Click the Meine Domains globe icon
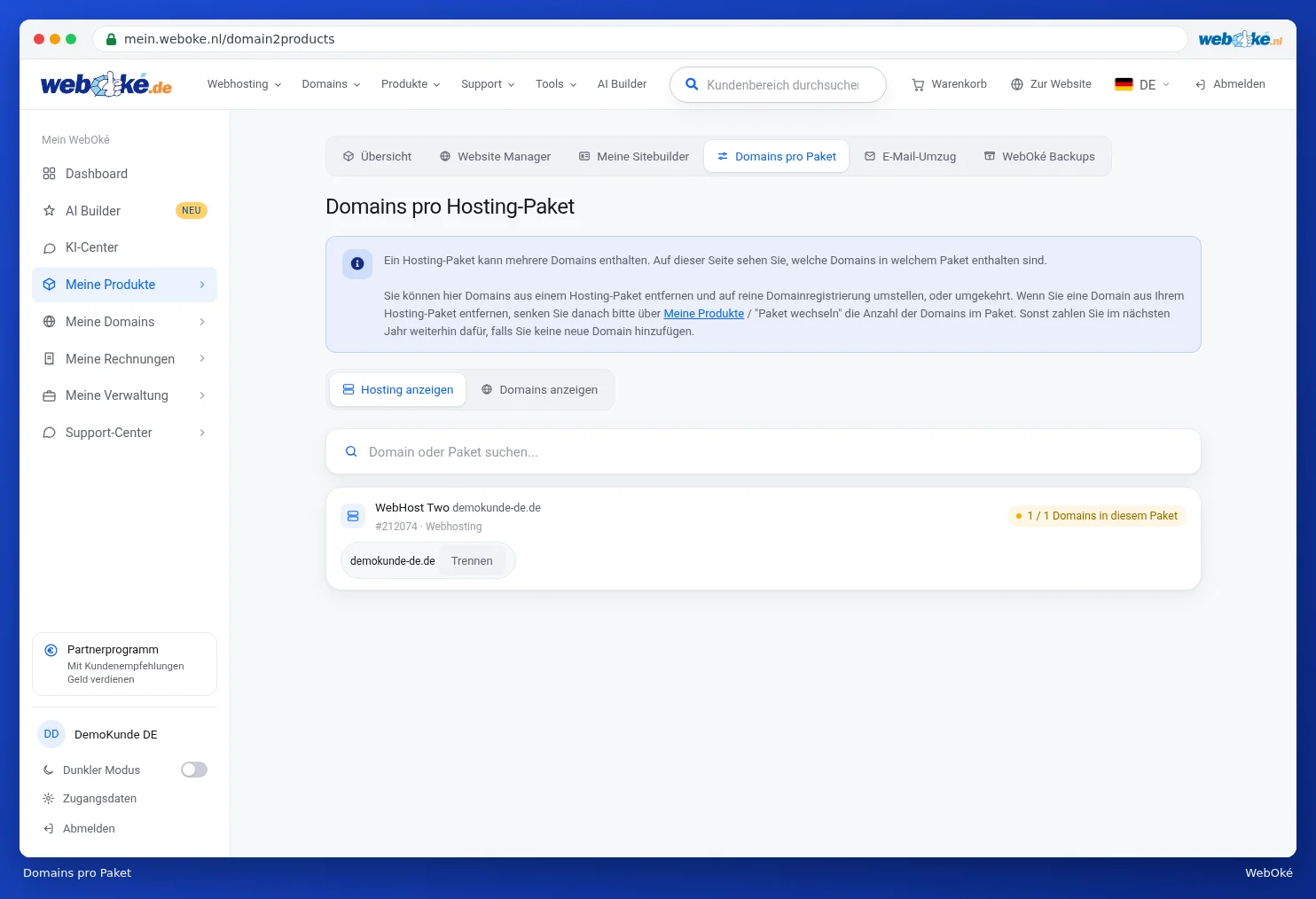1316x899 pixels. point(50,322)
